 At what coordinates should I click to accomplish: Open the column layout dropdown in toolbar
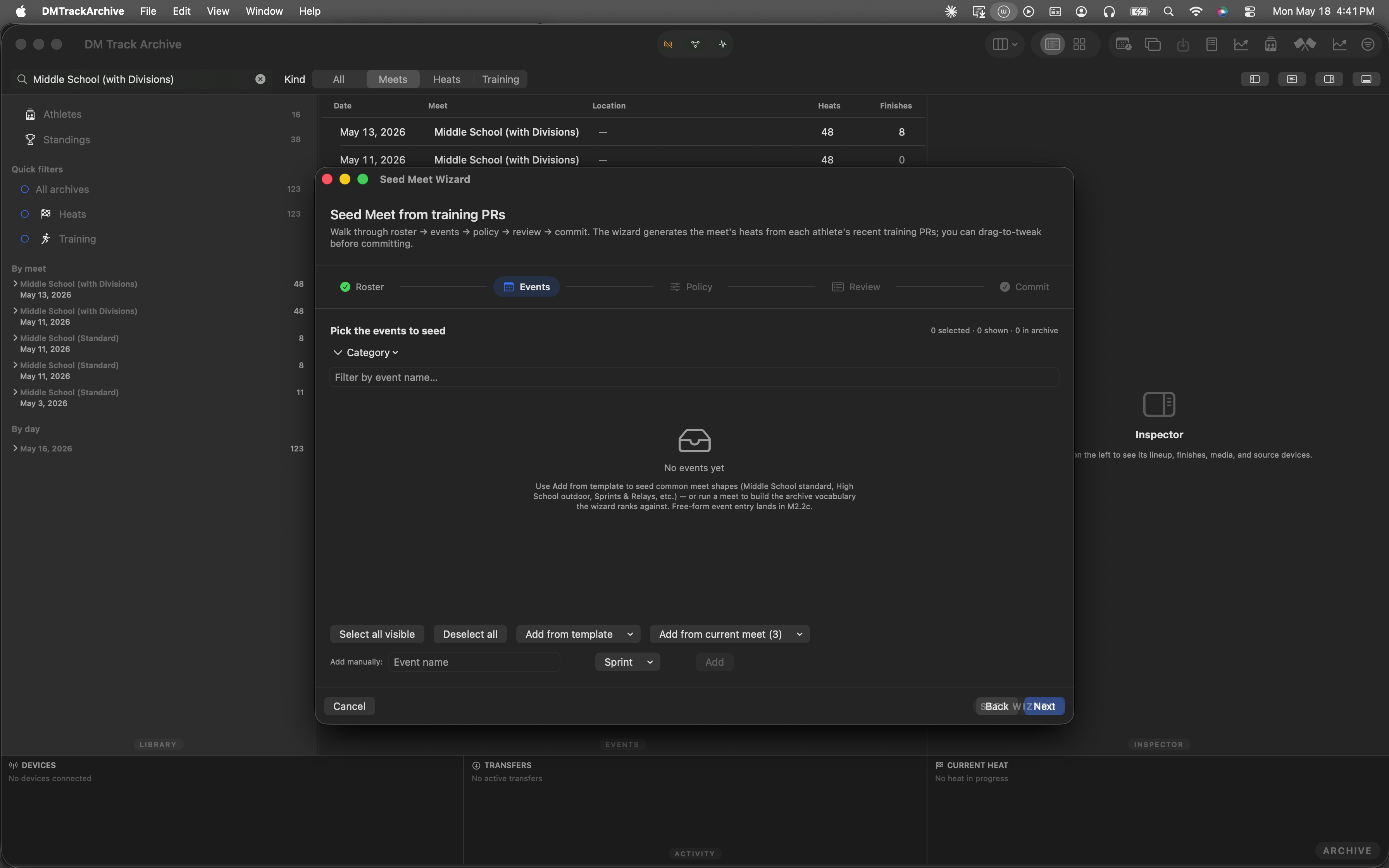1005,44
